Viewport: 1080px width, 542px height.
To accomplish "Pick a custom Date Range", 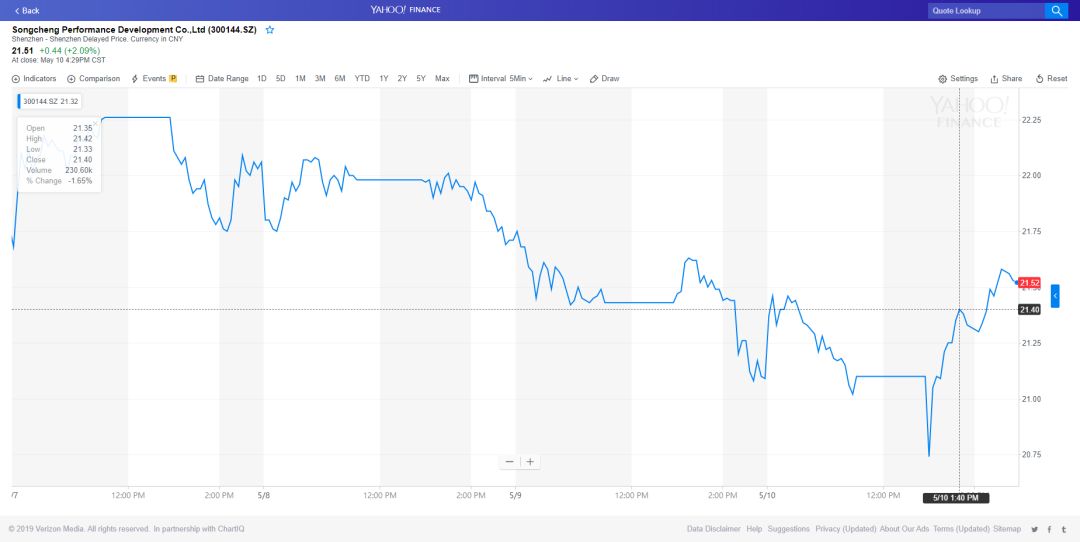I will point(222,79).
